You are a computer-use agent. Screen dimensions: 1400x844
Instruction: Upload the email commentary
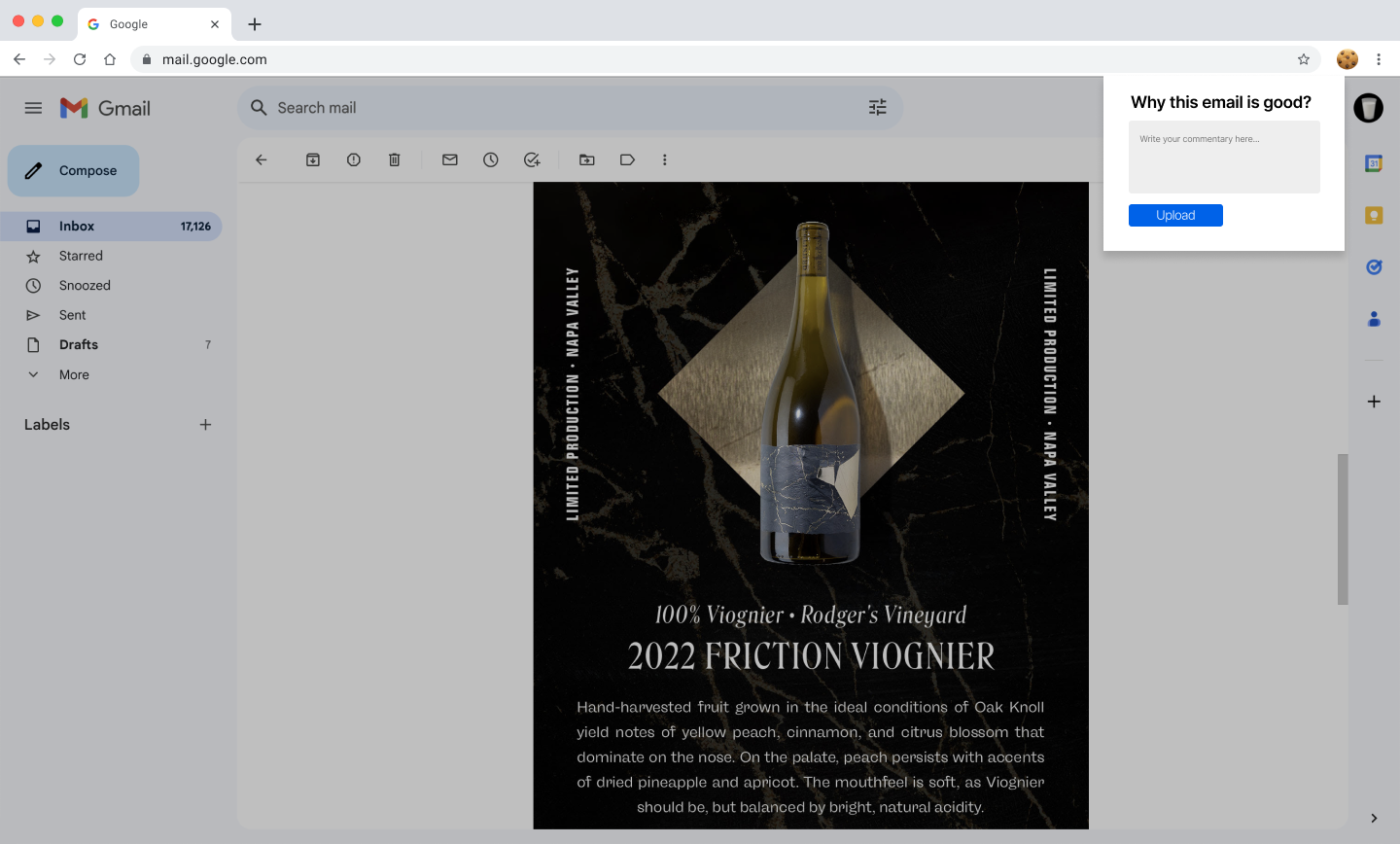1175,216
